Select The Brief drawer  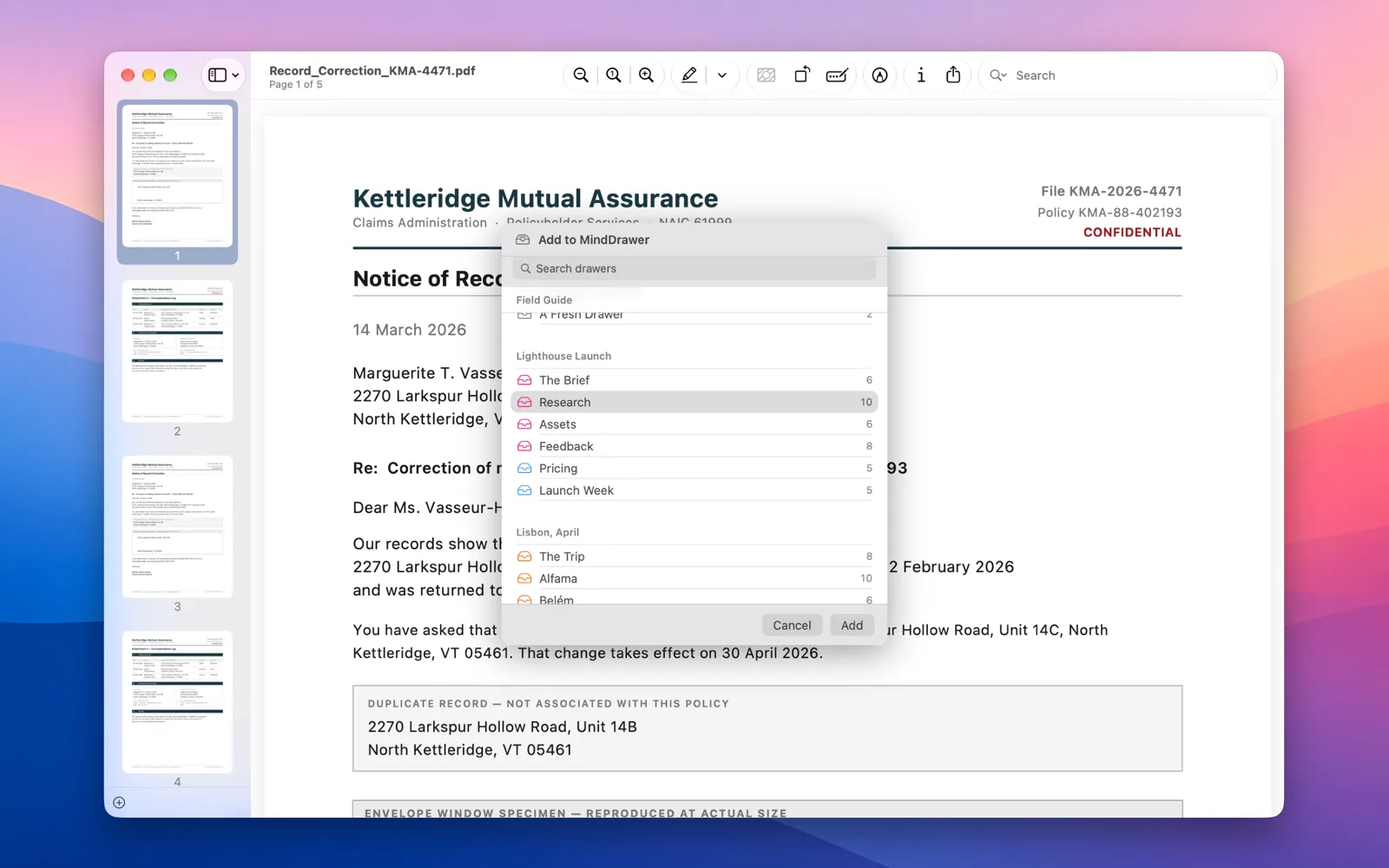pos(694,380)
